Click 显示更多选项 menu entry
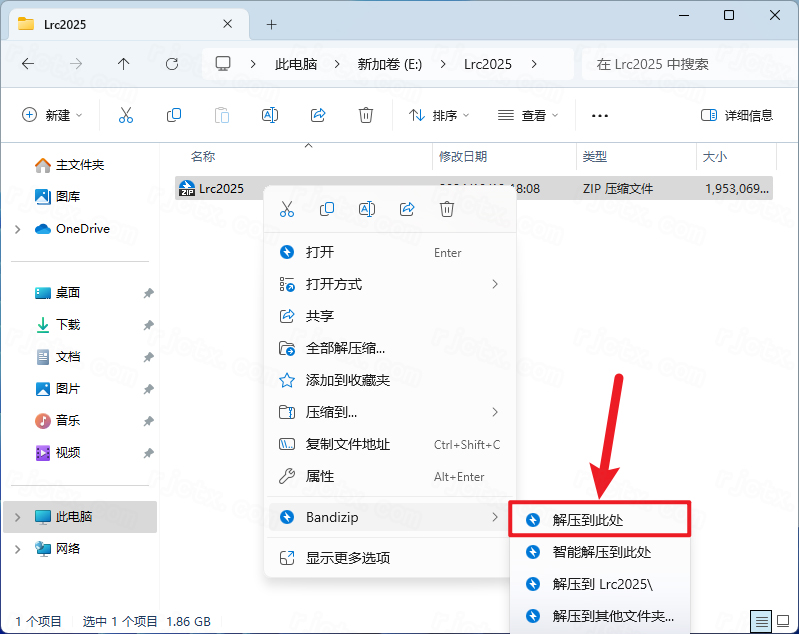Viewport: 799px width, 634px height. point(347,558)
